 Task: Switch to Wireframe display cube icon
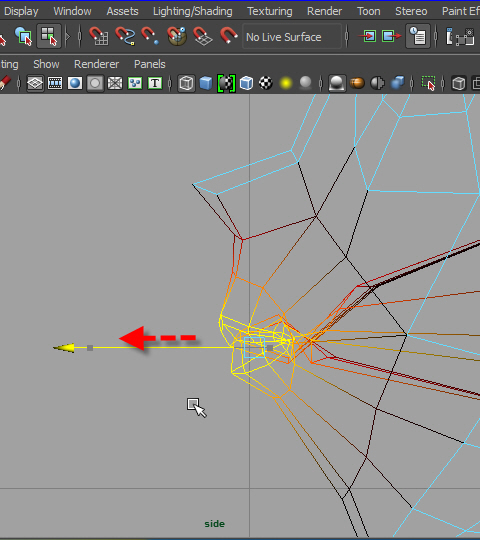pos(186,83)
